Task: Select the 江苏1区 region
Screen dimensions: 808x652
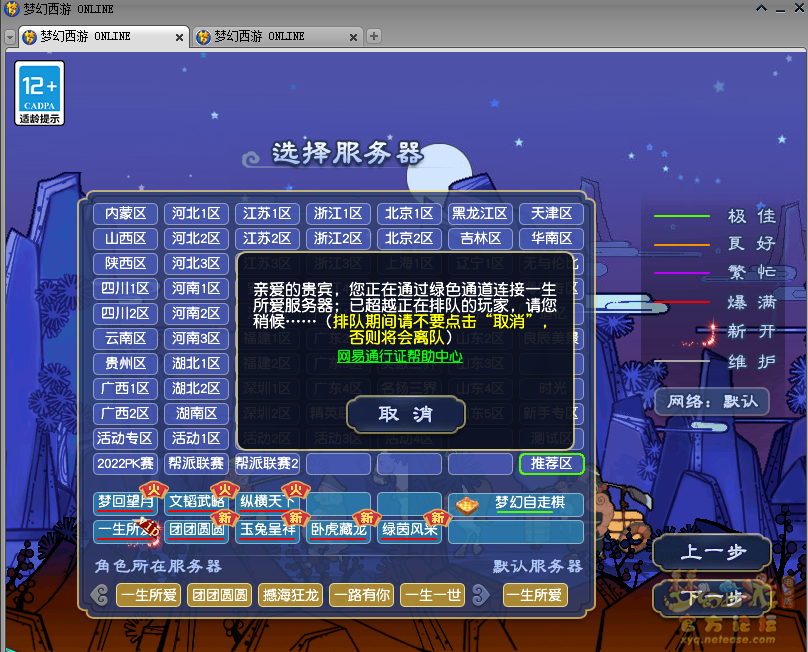Action: tap(267, 213)
